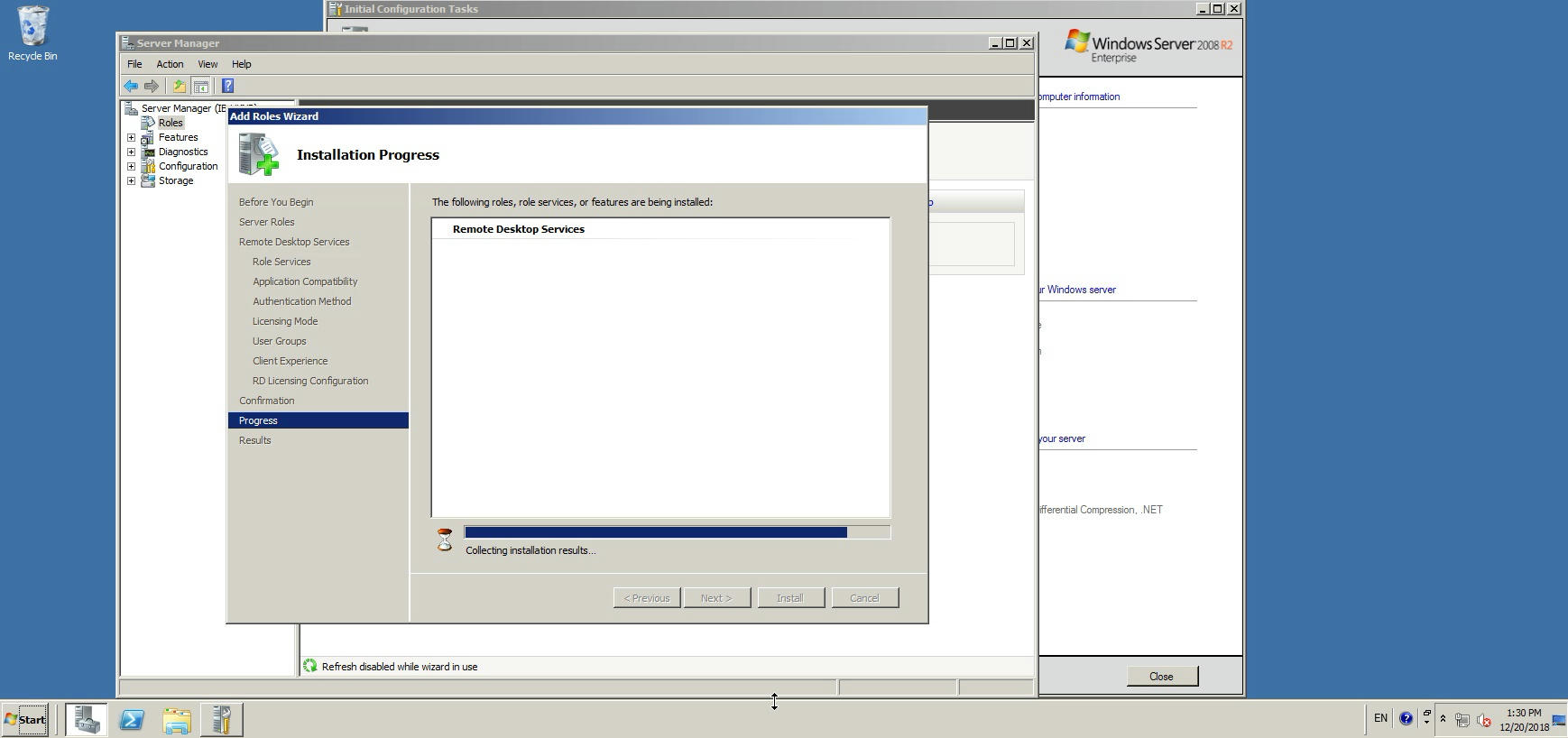Click the Configuration node icon in the tree
This screenshot has width=1568, height=738.
(x=148, y=167)
